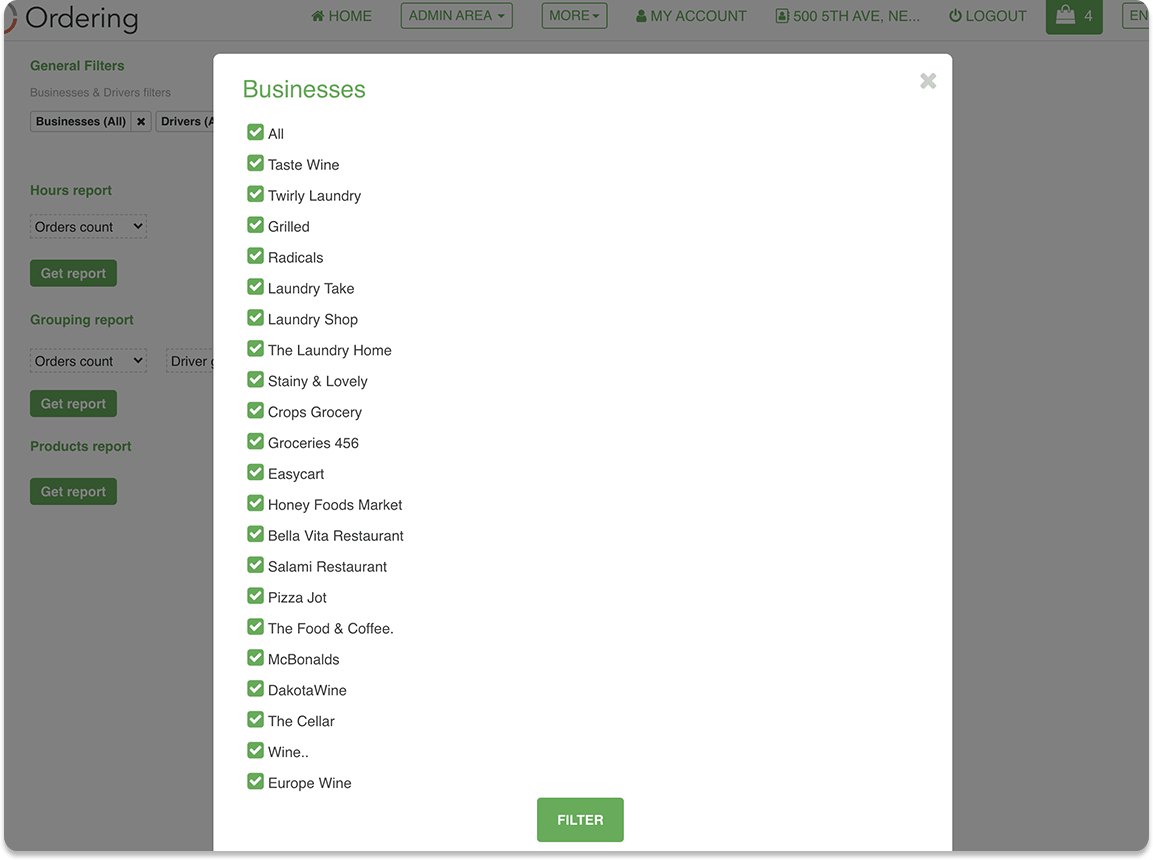
Task: Open the Businesses (All) filter tag
Action: [x=81, y=121]
